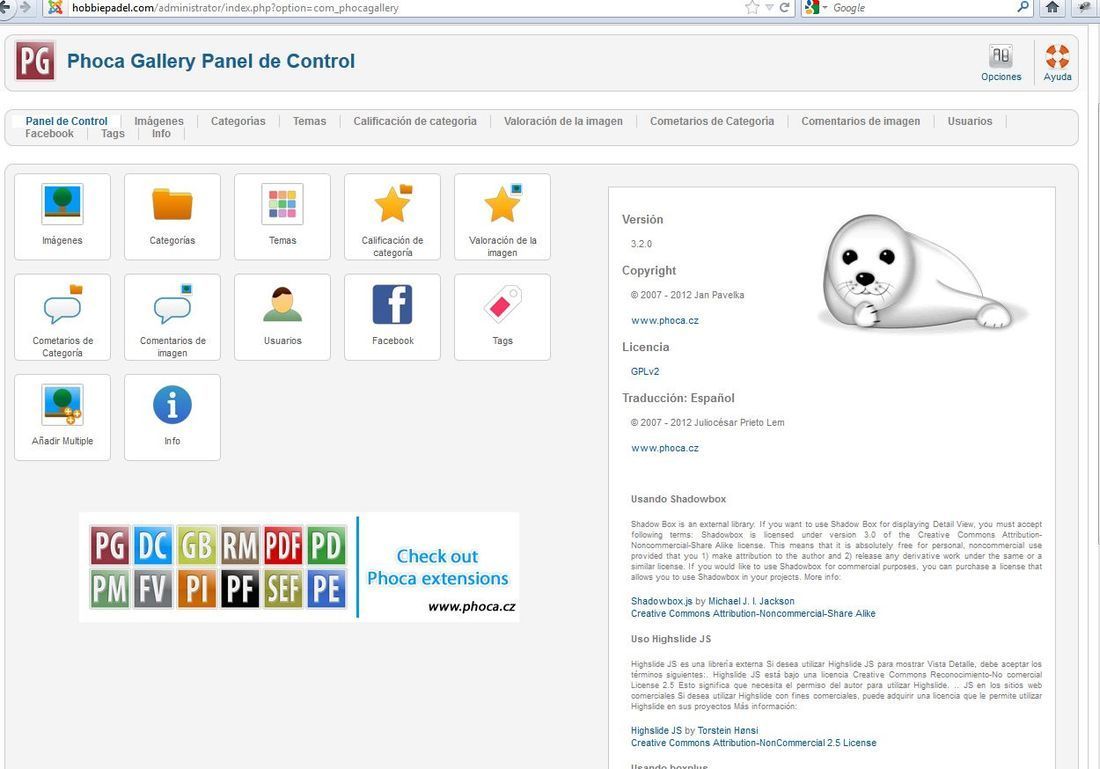
Task: Go to the Imágenes menu item
Action: pos(159,121)
